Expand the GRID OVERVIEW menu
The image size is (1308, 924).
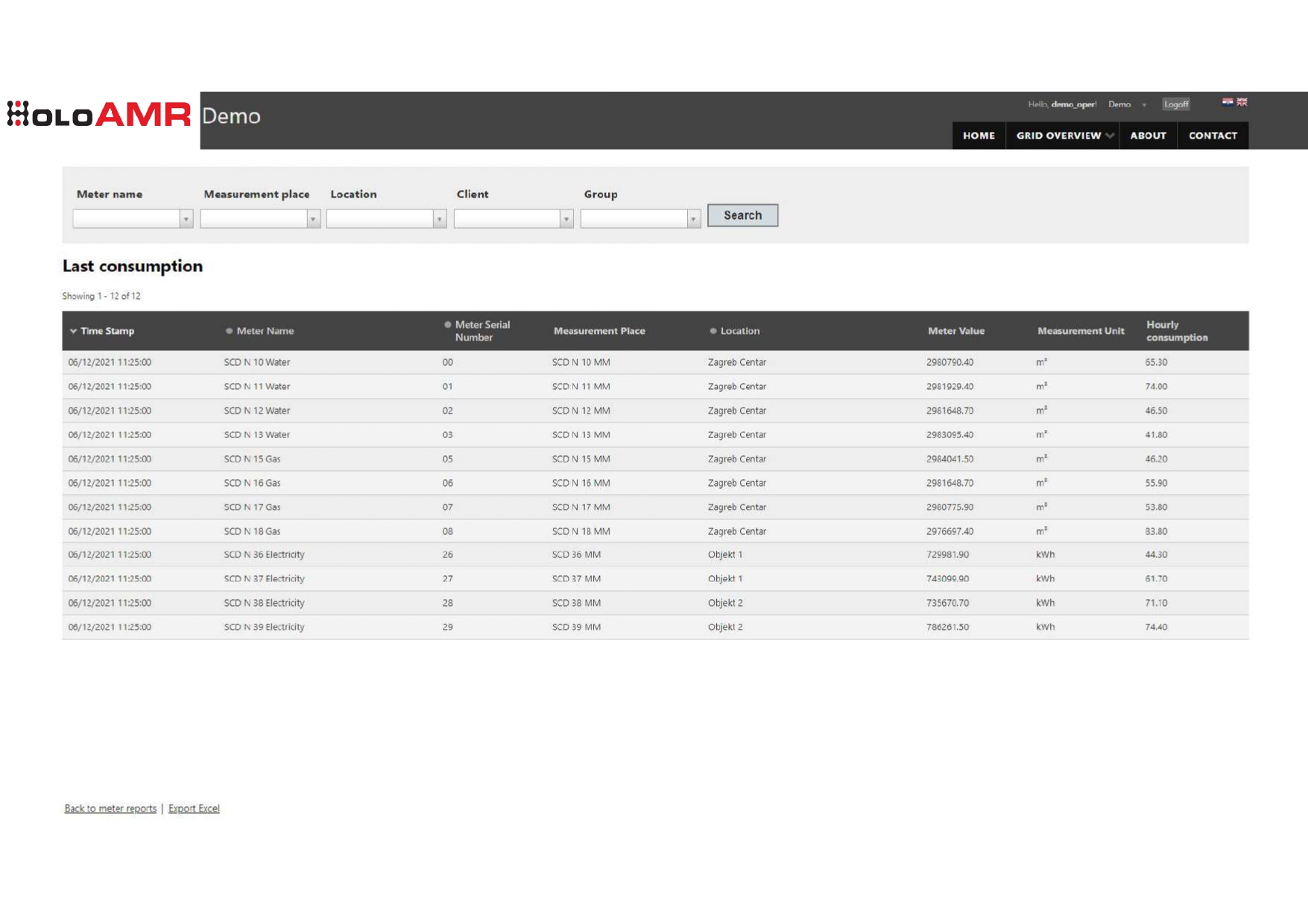coord(1063,136)
